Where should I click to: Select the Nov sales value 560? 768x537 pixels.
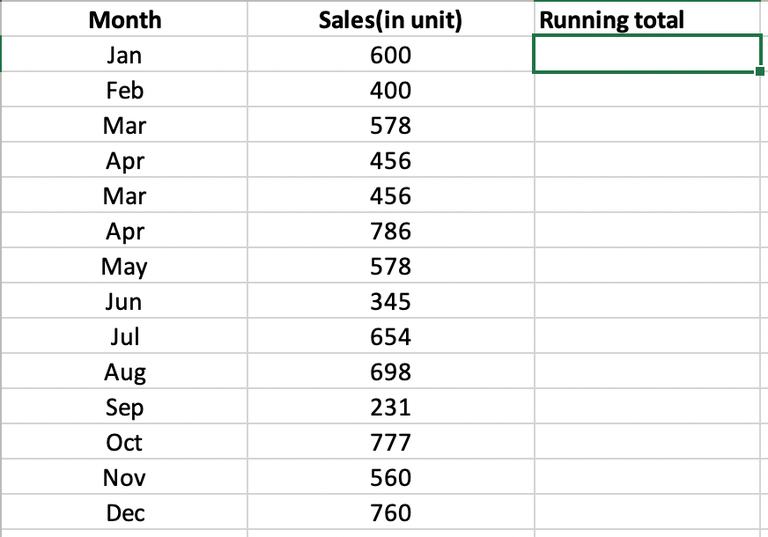pyautogui.click(x=390, y=477)
